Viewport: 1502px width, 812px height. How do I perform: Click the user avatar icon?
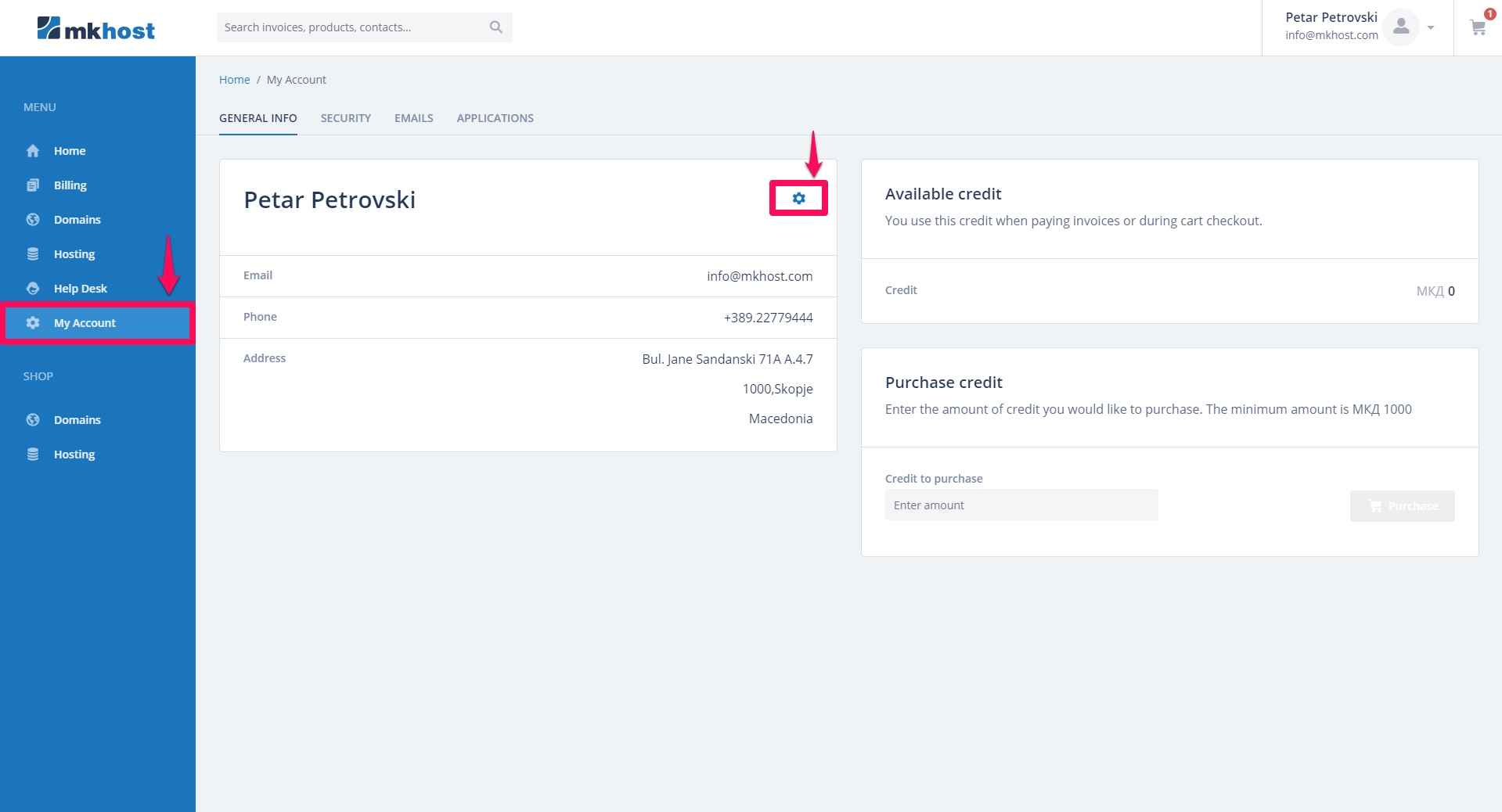[x=1400, y=27]
